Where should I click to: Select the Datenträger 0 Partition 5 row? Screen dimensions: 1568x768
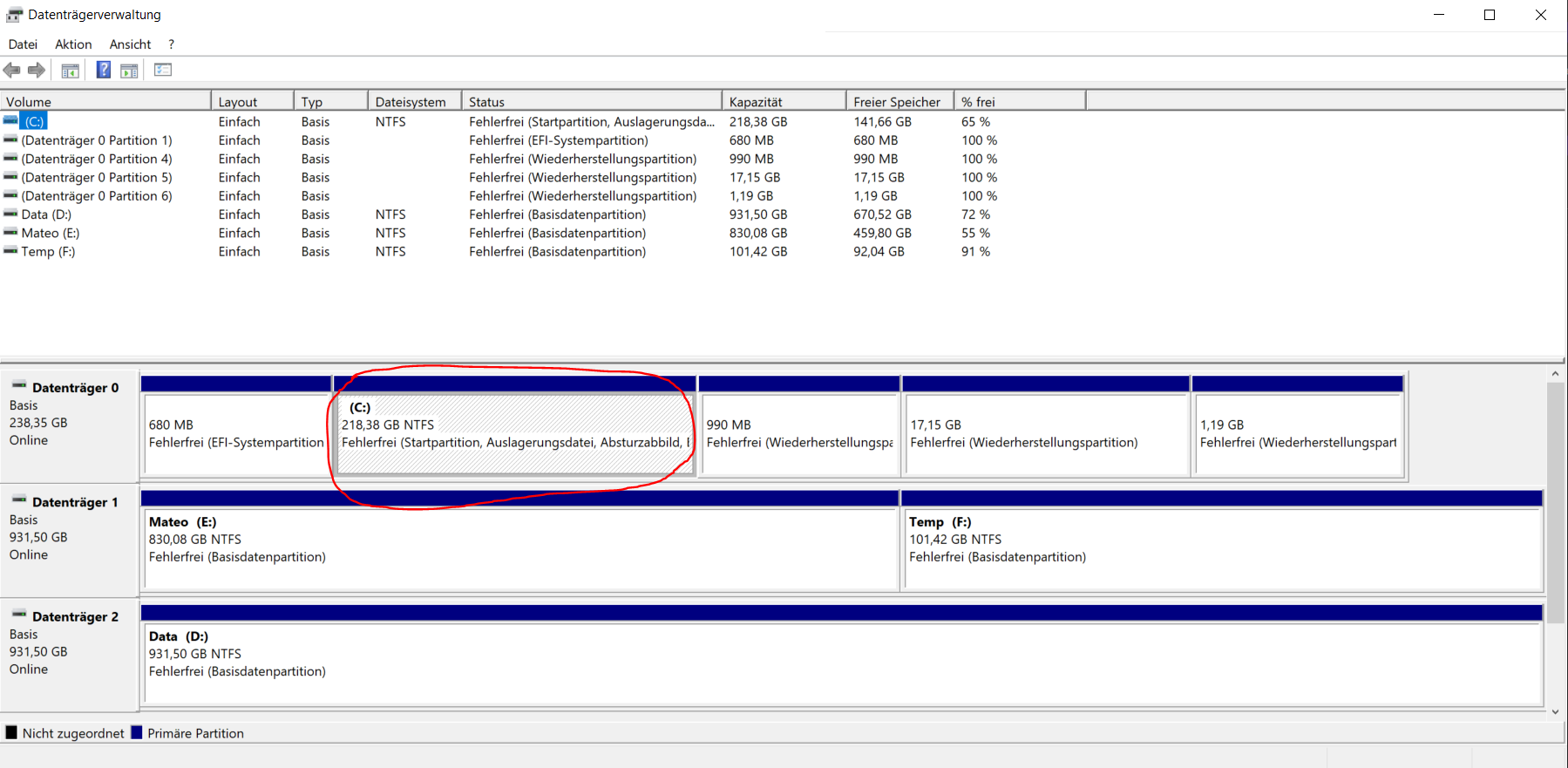(97, 178)
